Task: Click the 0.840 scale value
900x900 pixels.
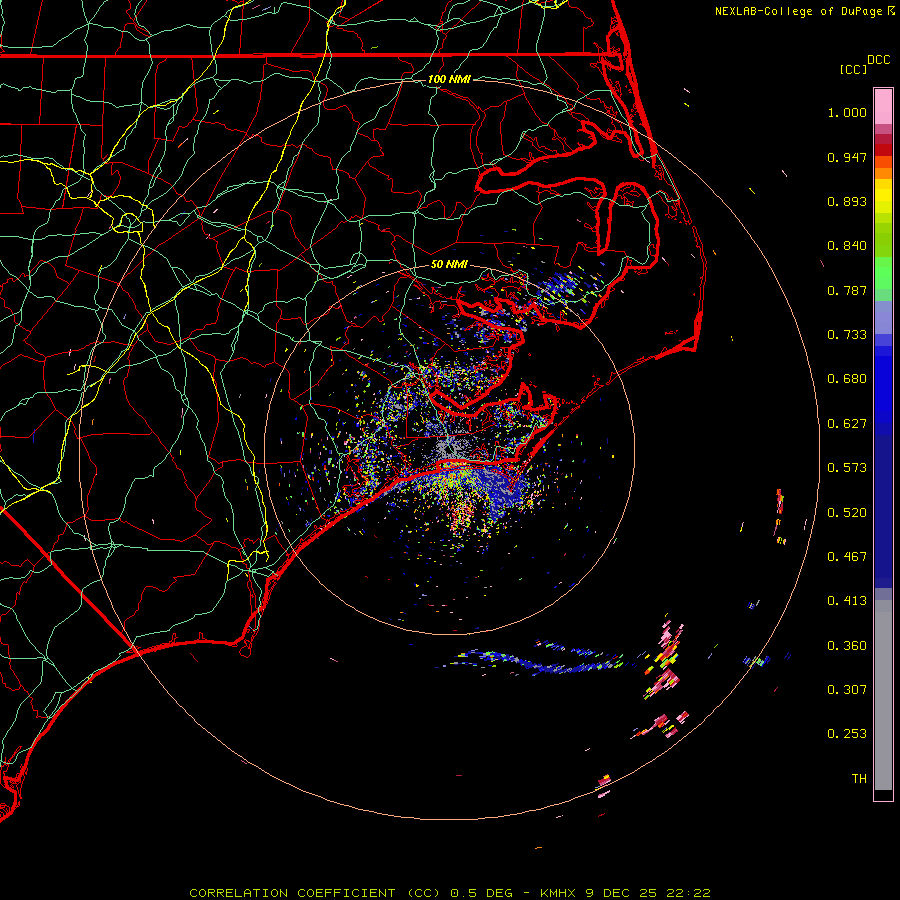Action: [847, 246]
